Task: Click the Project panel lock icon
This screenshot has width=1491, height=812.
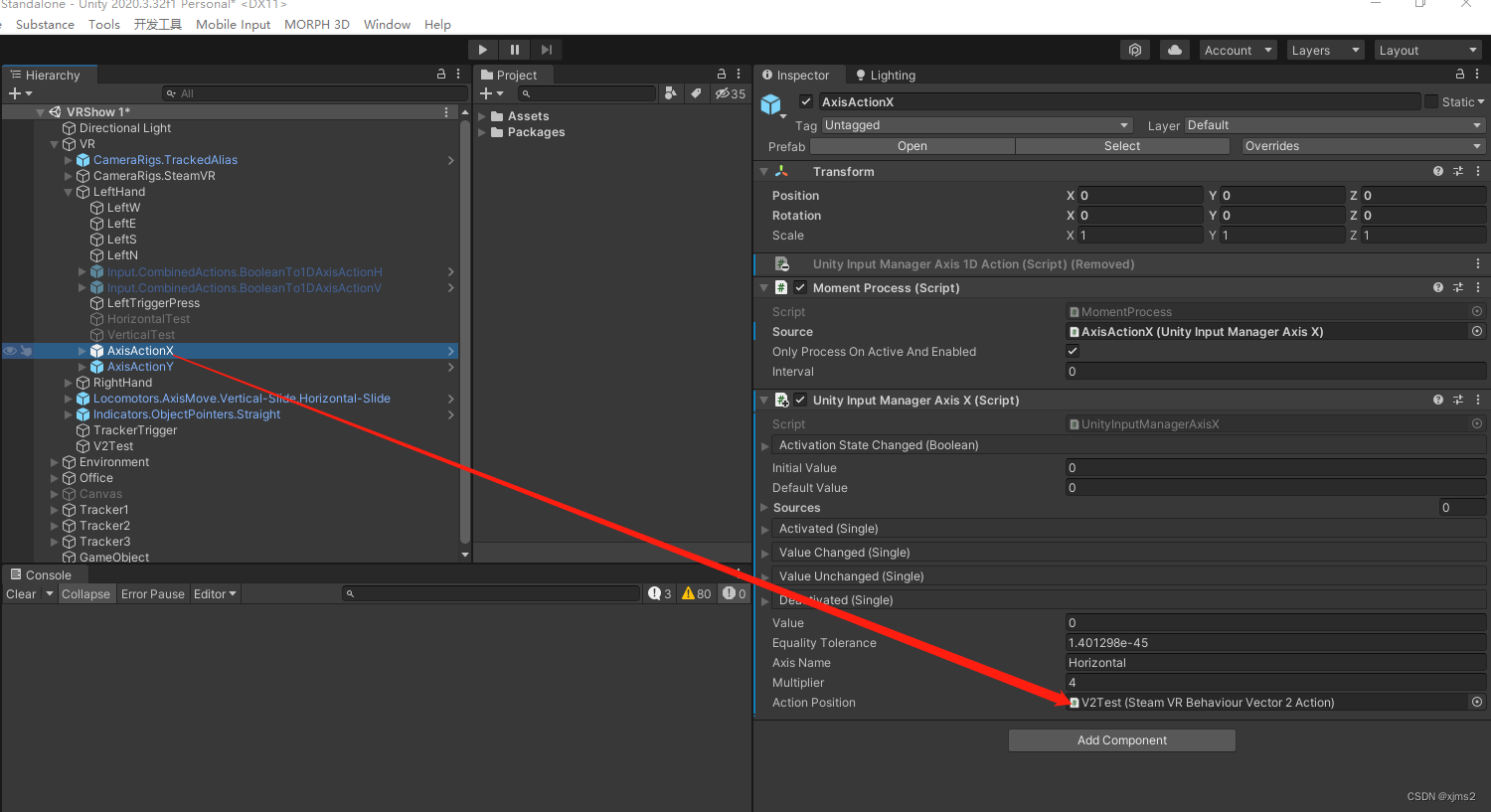Action: point(723,75)
